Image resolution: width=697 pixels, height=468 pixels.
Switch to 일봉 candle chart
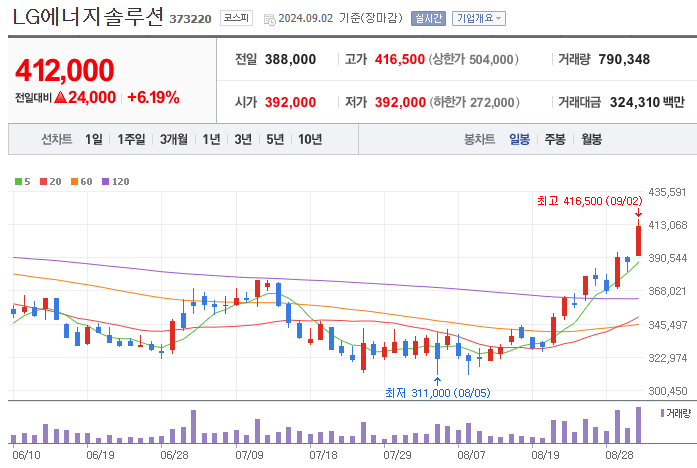point(519,140)
